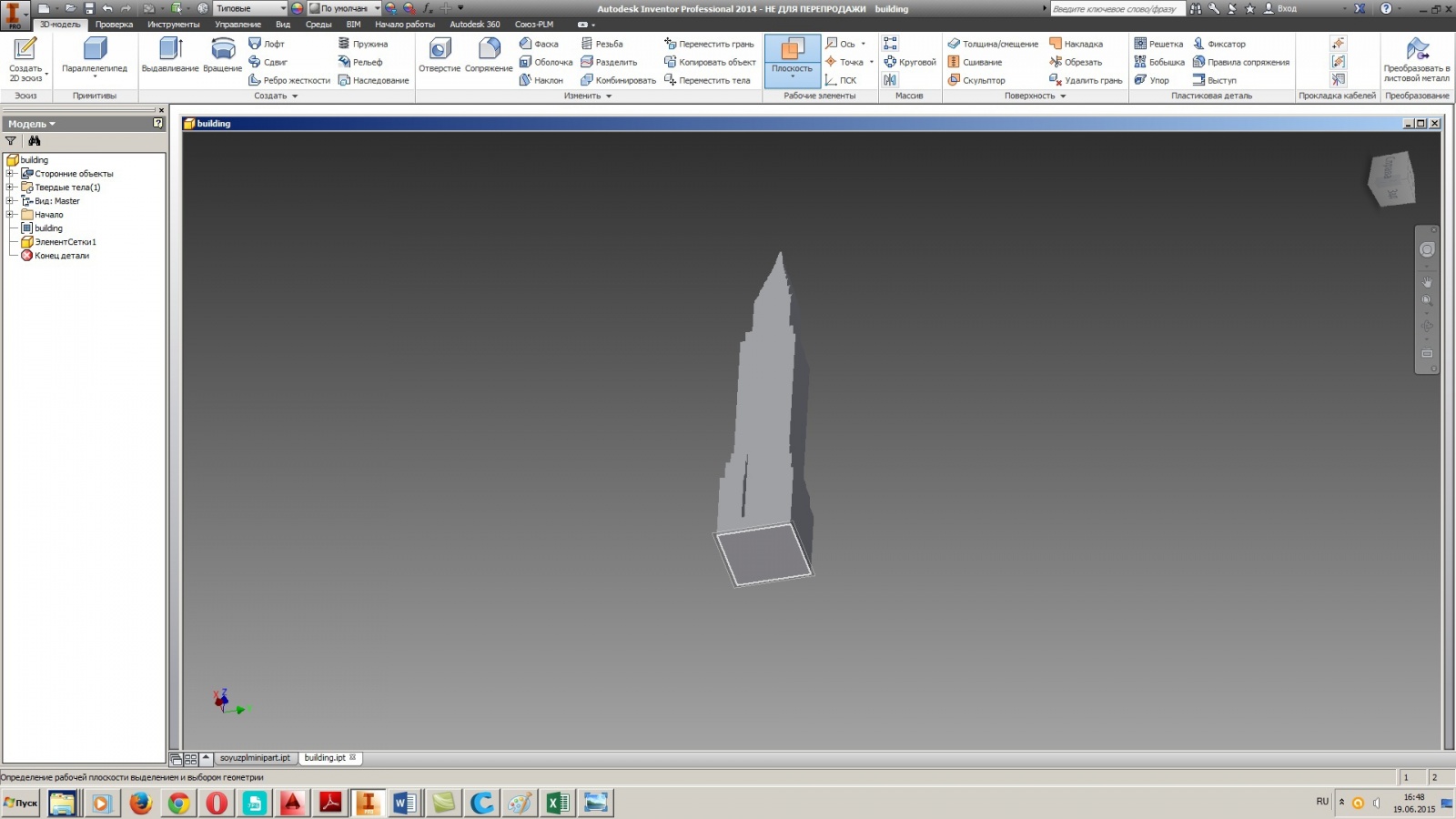Expand the Твердые тела(1) node
Image resolution: width=1456 pixels, height=819 pixels.
(x=10, y=187)
